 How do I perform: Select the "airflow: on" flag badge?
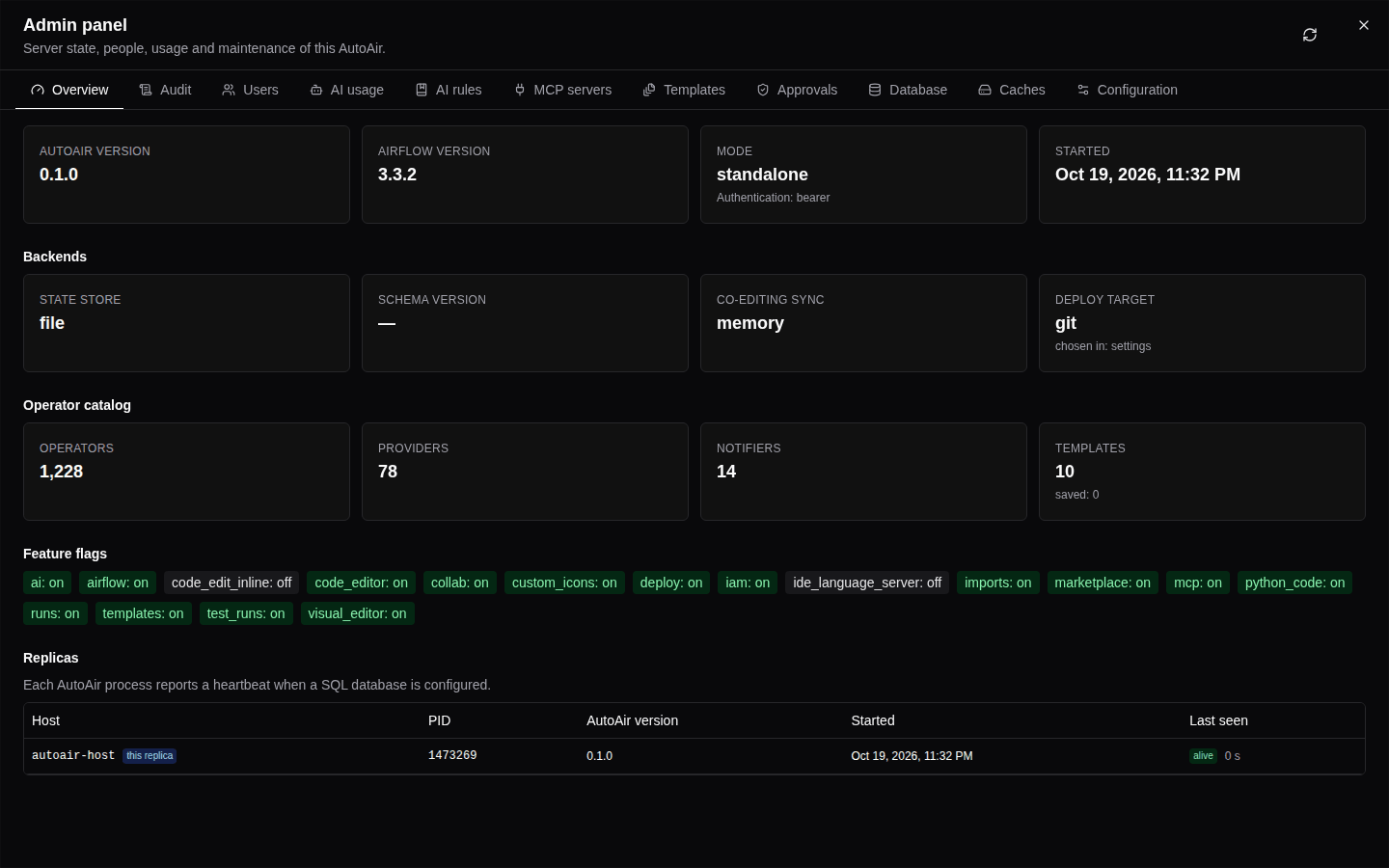coord(118,583)
